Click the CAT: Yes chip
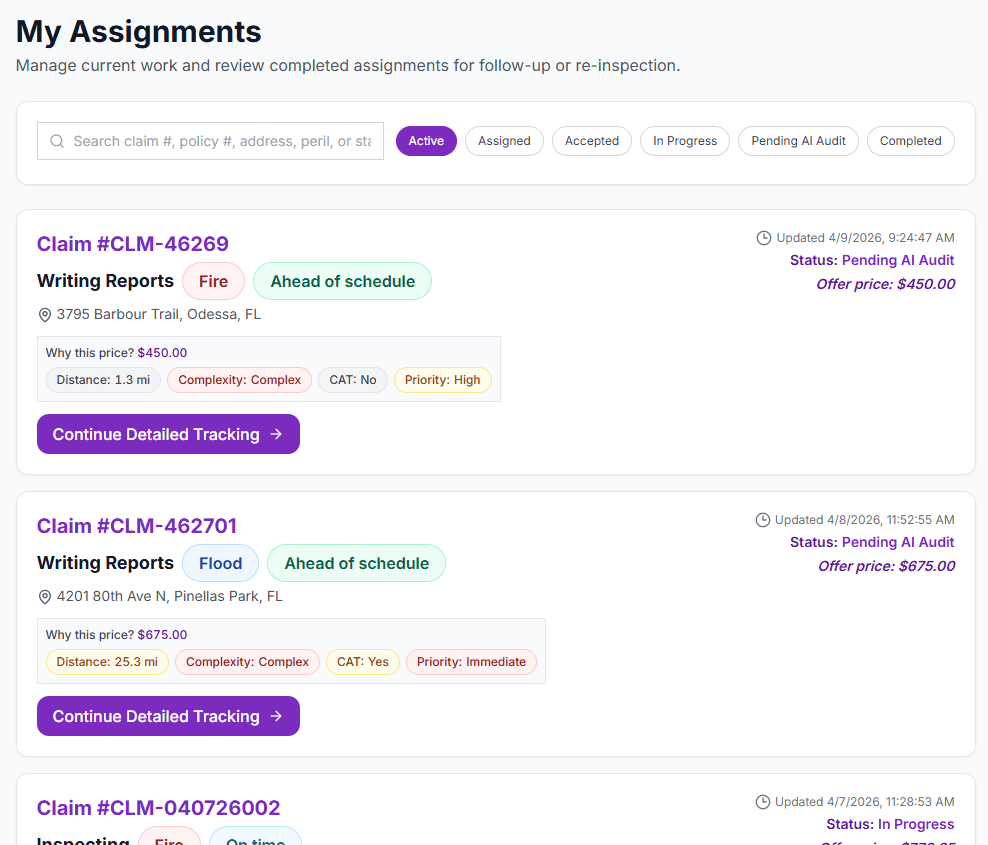The width and height of the screenshot is (988, 845). point(363,662)
